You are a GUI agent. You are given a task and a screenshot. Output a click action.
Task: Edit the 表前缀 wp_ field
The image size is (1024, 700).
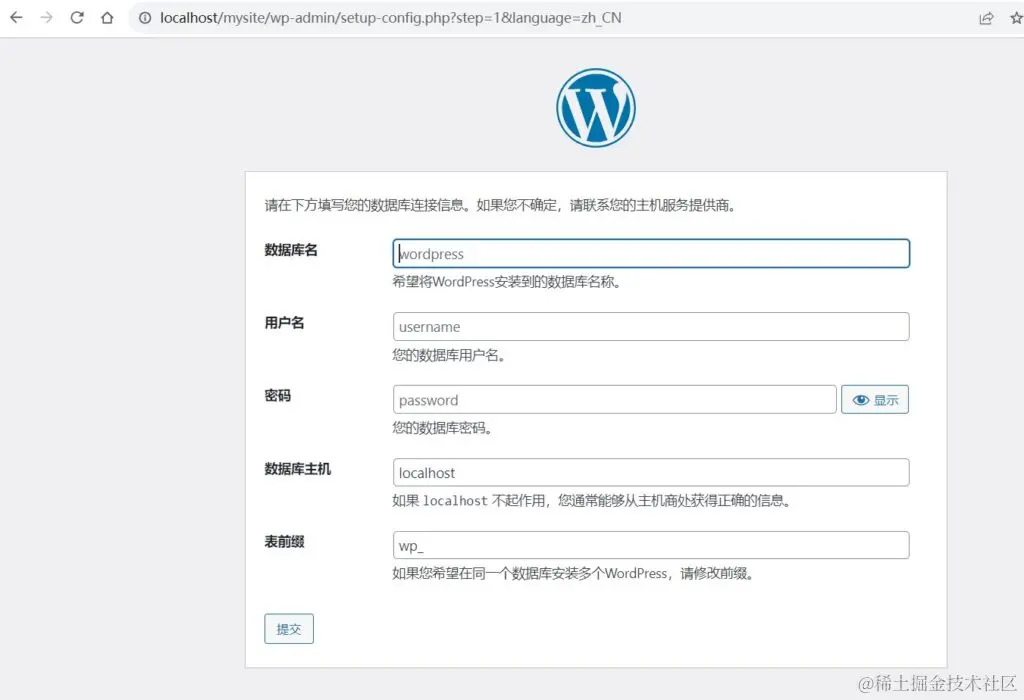pyautogui.click(x=651, y=545)
